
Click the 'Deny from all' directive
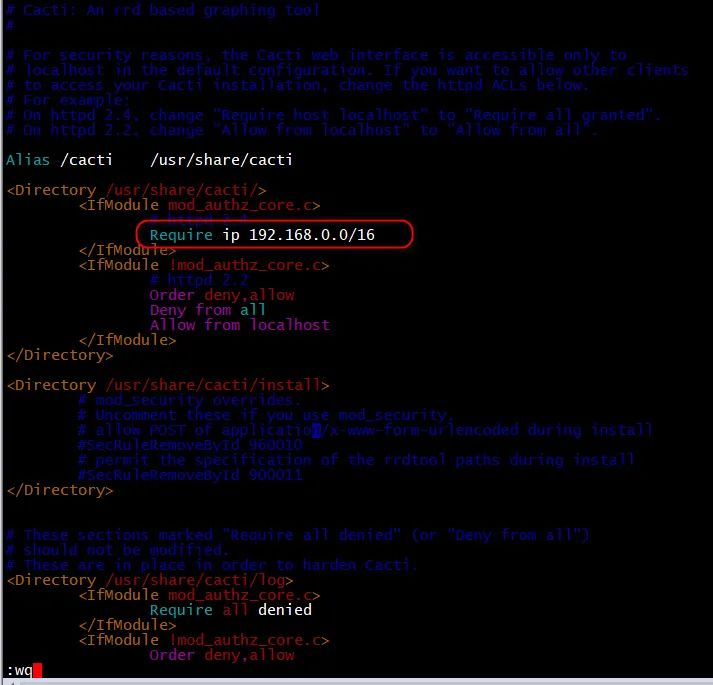click(x=207, y=310)
